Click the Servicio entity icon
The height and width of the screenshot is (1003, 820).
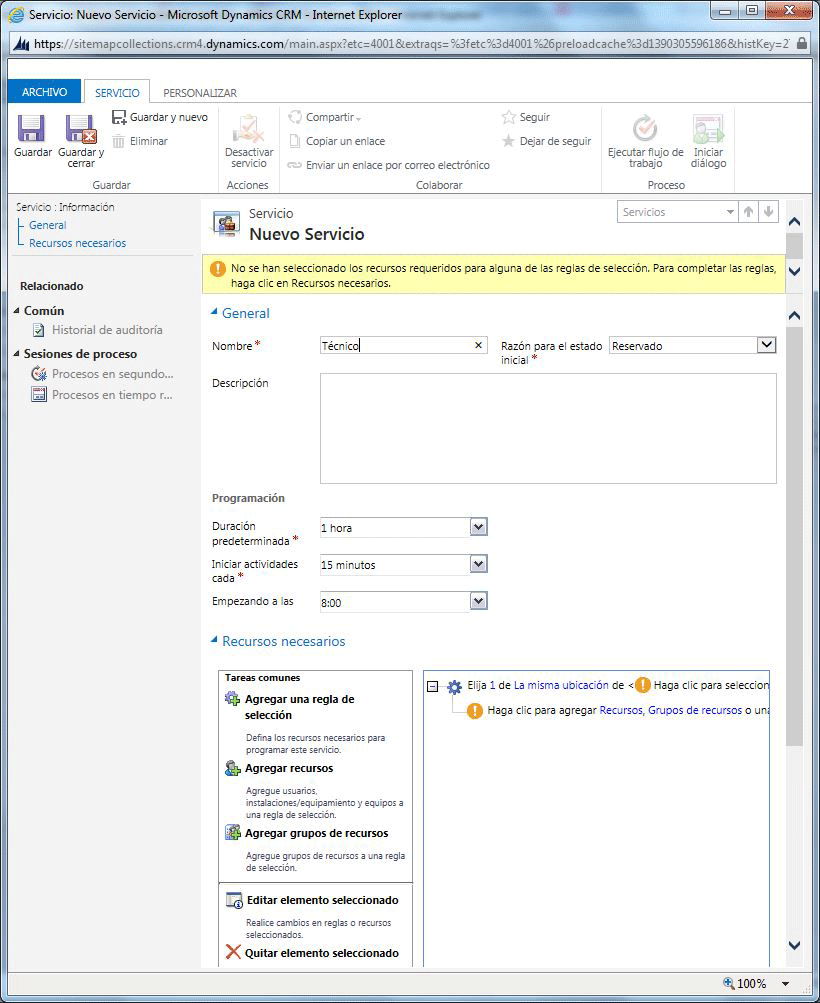[x=227, y=223]
